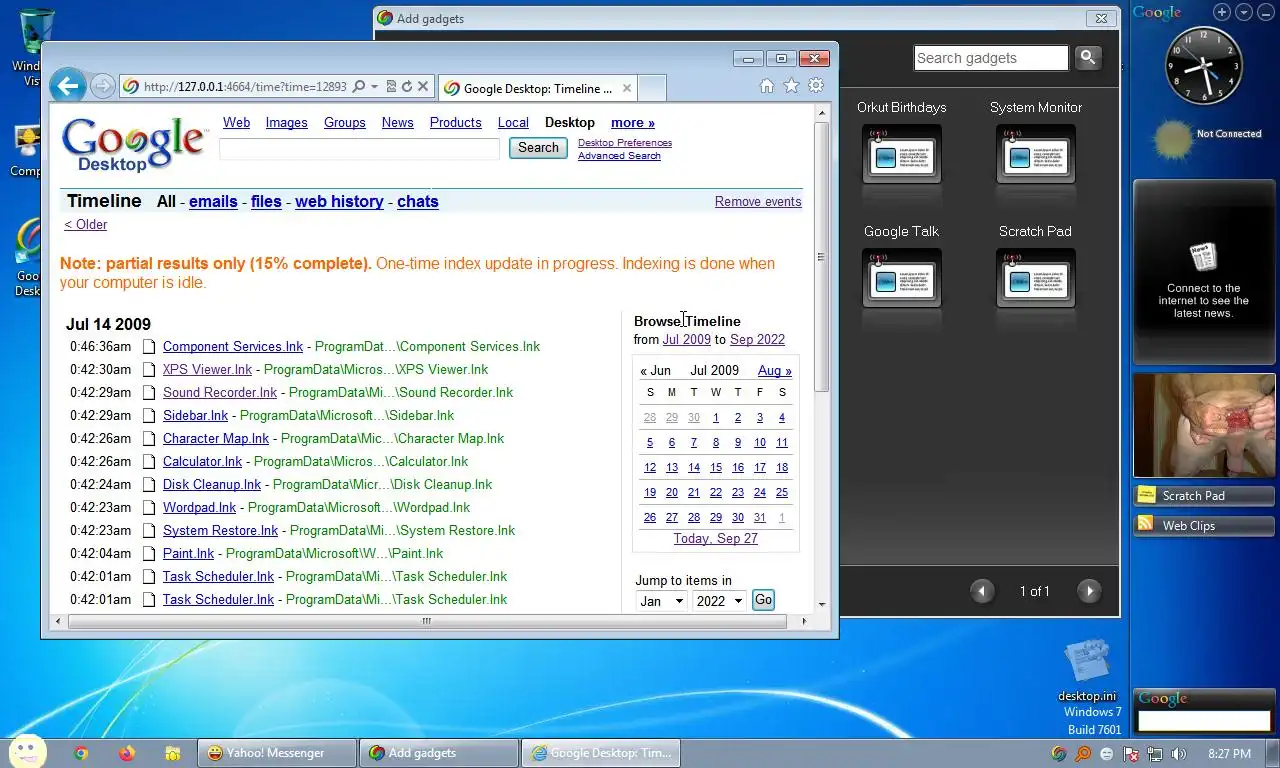Select day 14 in July calendar

coord(693,467)
